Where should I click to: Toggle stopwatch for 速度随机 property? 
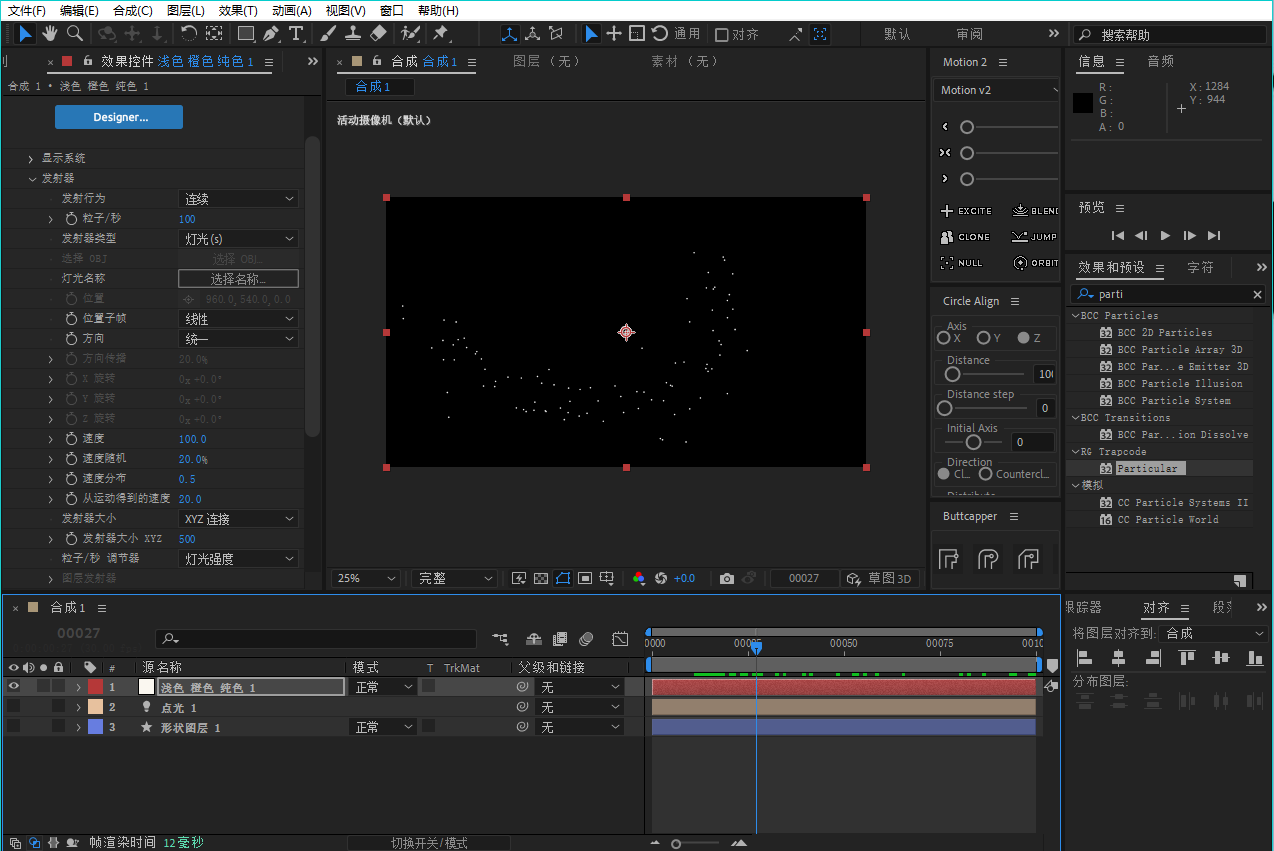click(x=71, y=458)
